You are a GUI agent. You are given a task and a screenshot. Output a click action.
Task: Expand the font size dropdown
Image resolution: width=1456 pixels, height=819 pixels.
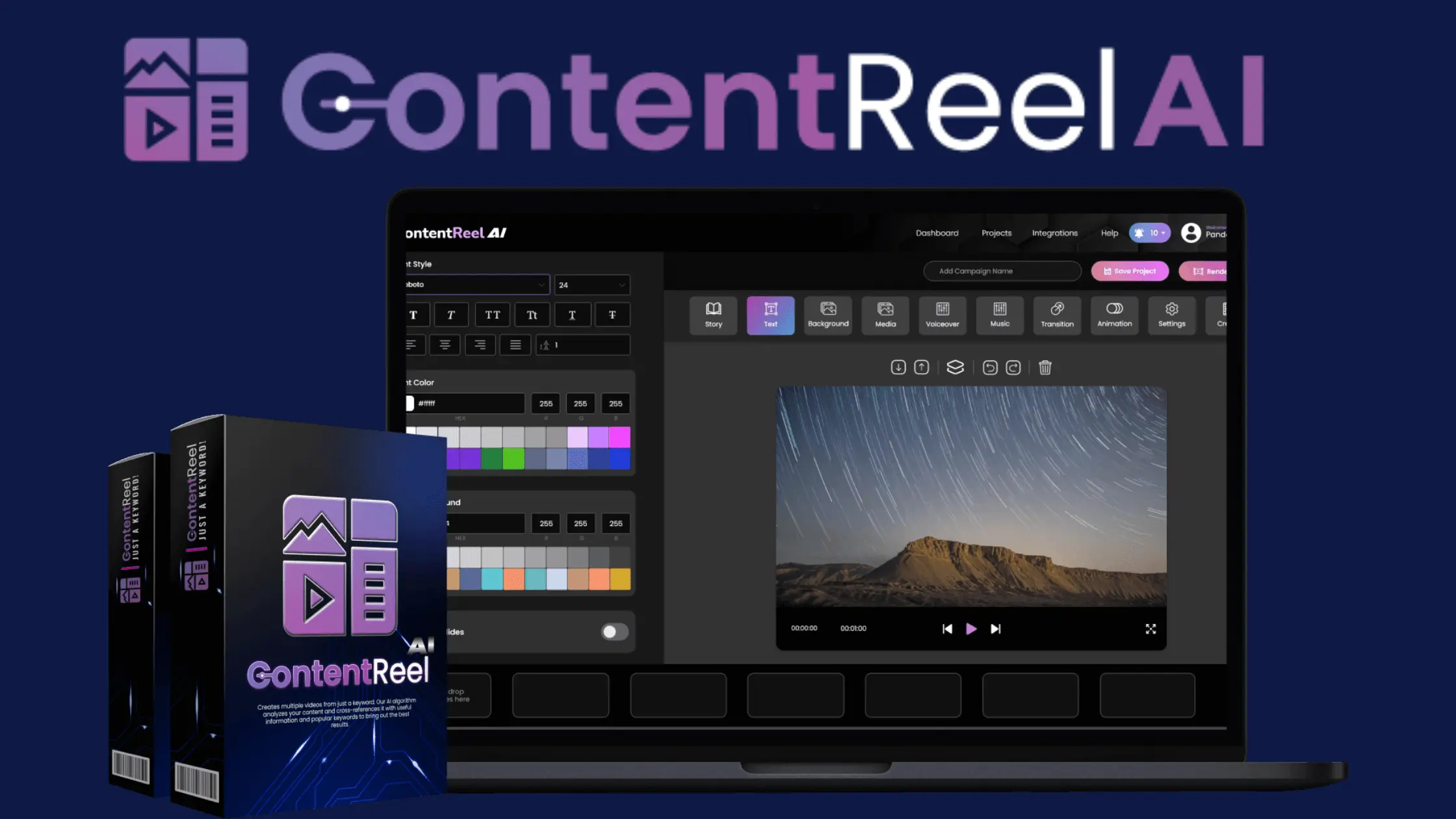[620, 285]
